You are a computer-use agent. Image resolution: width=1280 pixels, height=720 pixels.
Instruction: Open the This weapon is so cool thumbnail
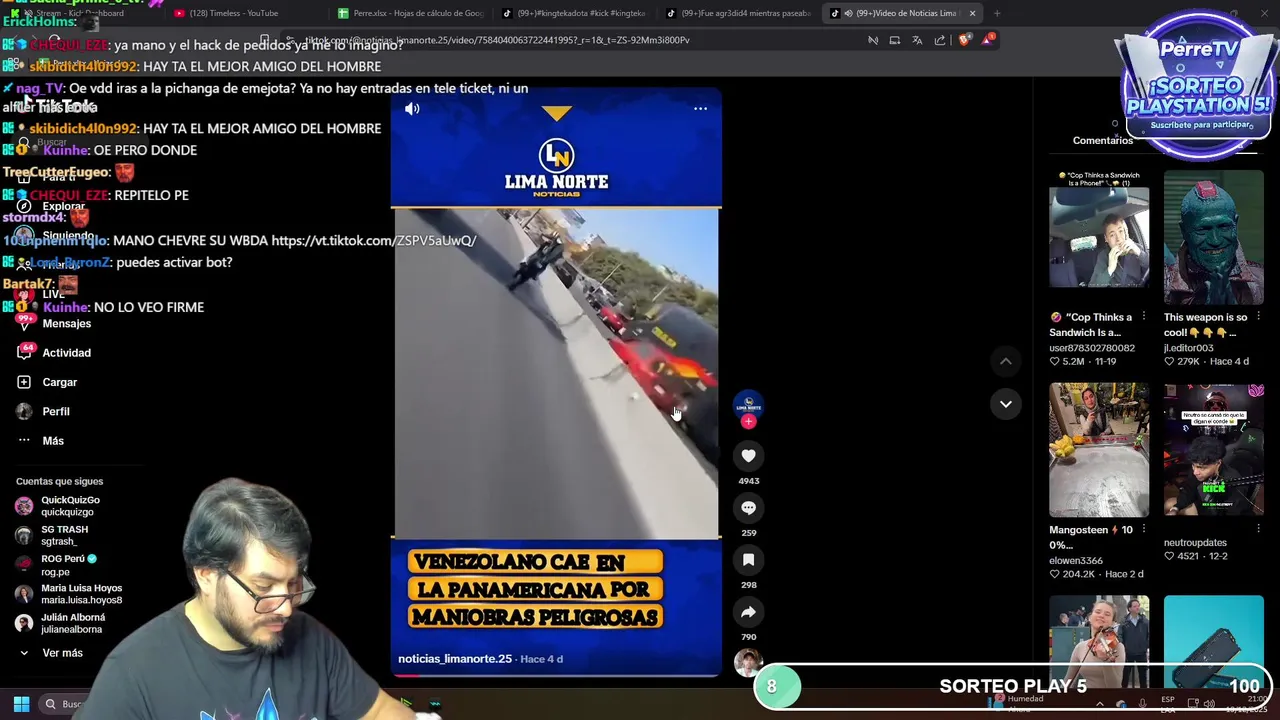click(1213, 237)
